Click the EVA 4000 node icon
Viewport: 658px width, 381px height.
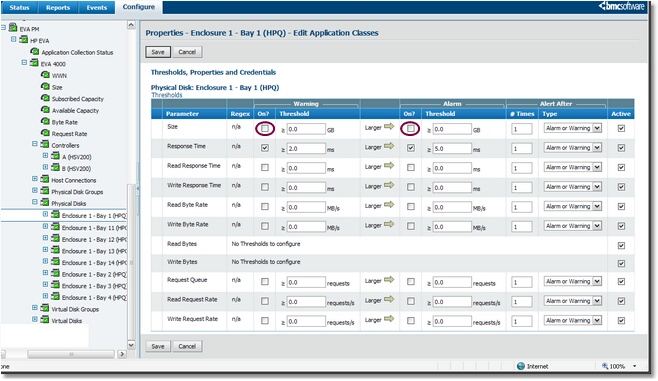pyautogui.click(x=34, y=63)
